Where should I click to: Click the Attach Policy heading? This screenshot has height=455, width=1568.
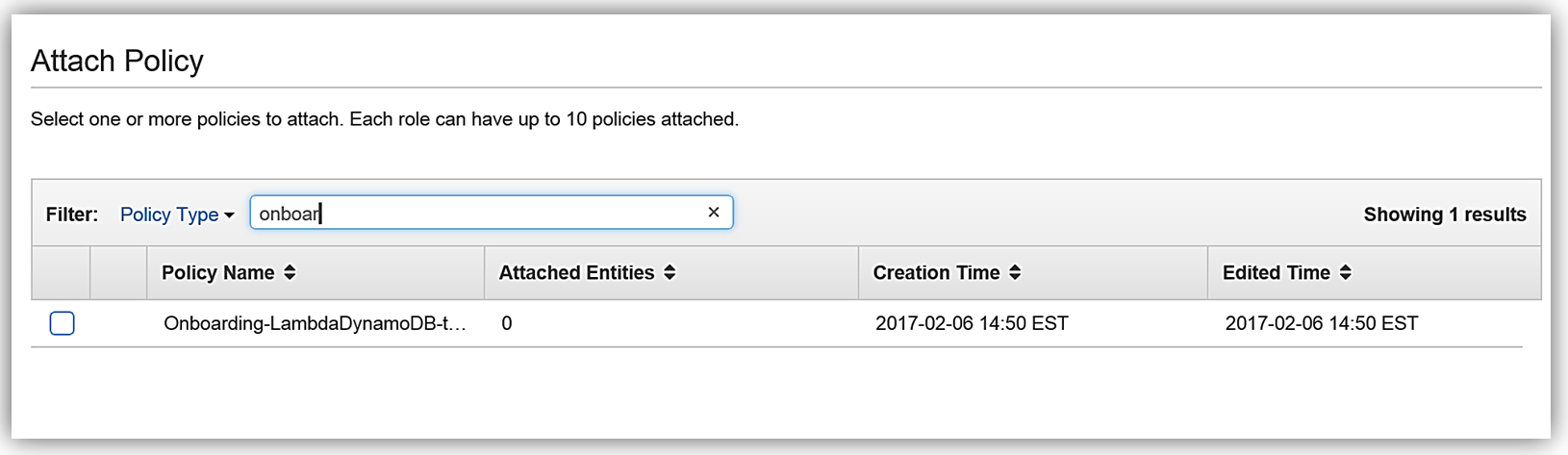pos(117,61)
